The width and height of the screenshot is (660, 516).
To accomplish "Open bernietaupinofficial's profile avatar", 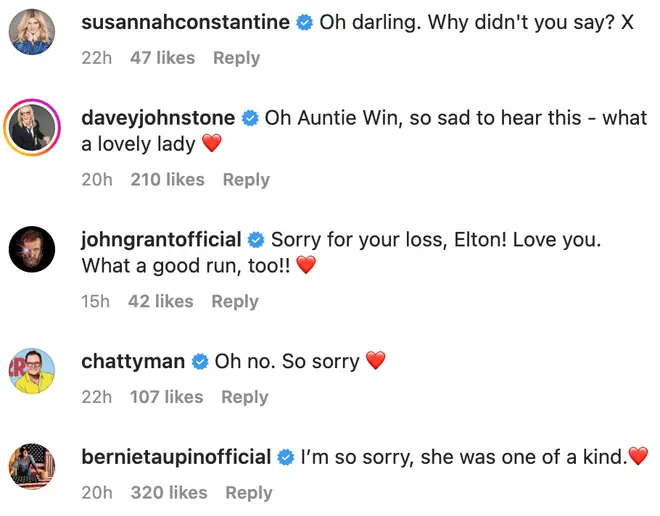I will pos(32,466).
